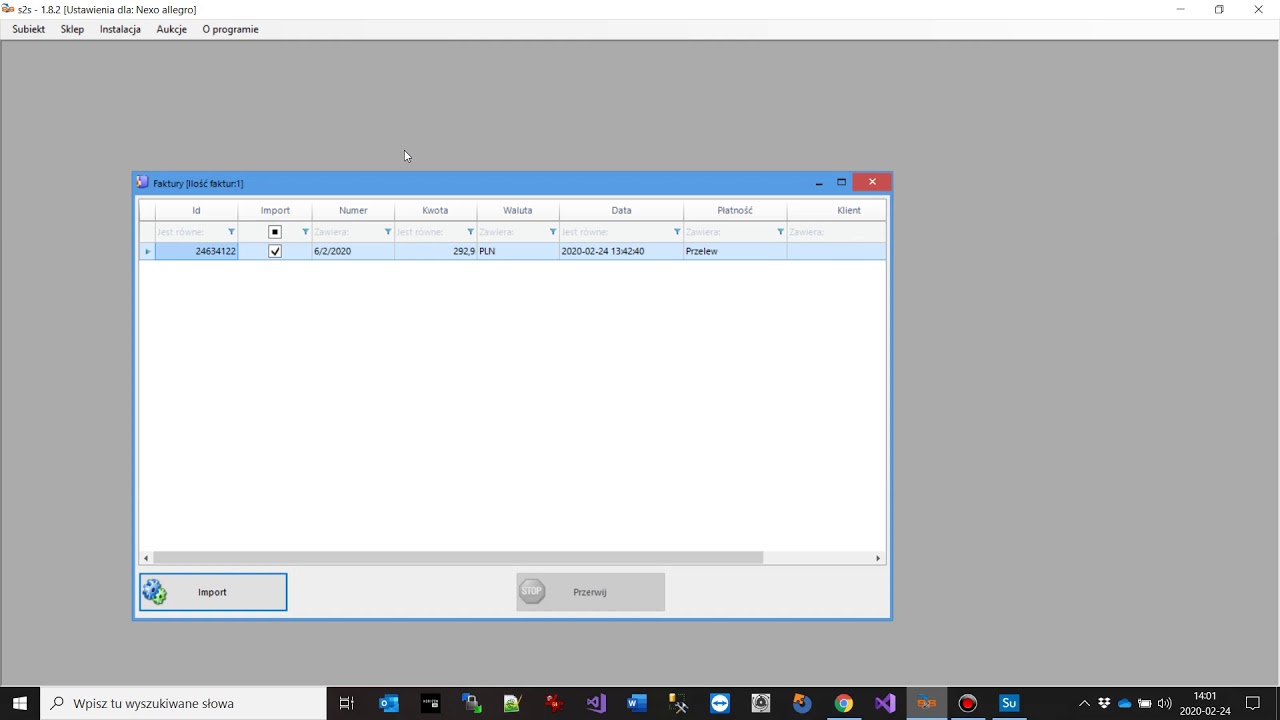Open the Windows Start menu

20,703
